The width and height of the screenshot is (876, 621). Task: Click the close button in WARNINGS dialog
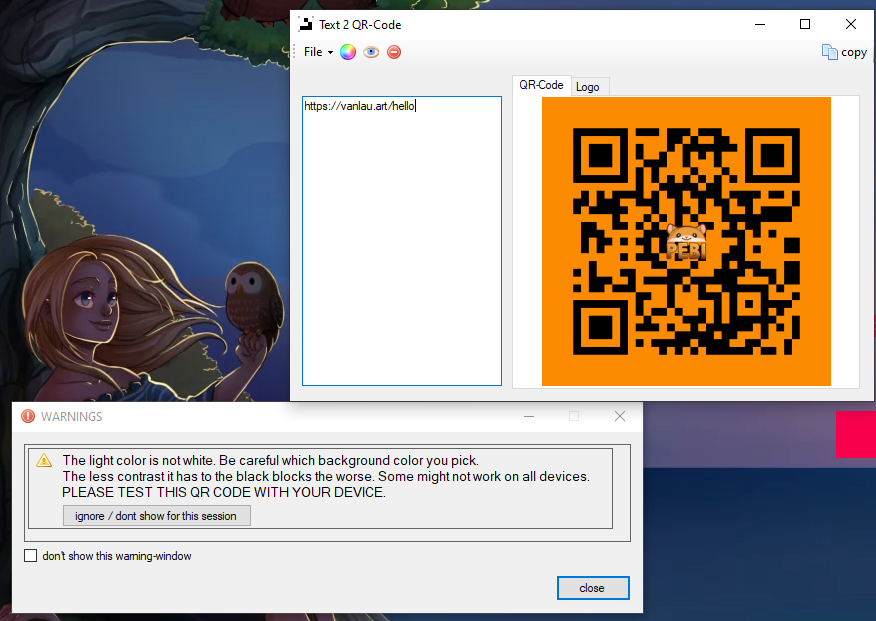(x=592, y=588)
